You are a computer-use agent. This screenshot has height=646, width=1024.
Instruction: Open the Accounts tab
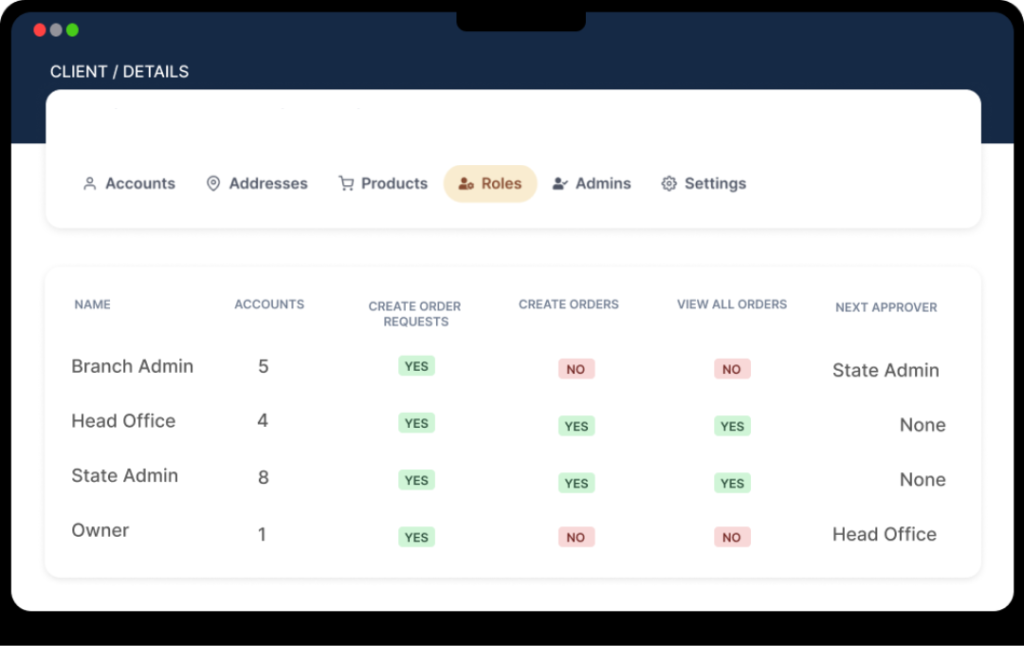pyautogui.click(x=139, y=184)
